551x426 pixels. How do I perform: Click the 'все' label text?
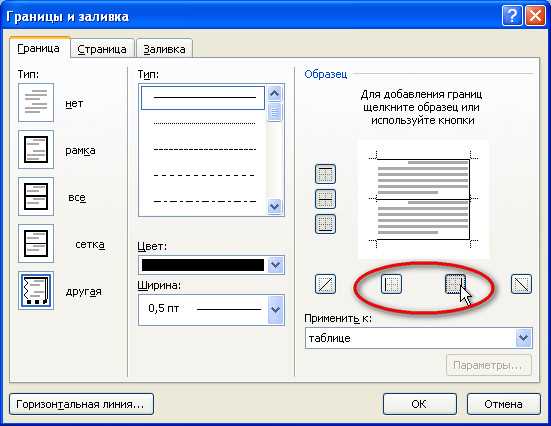[77, 198]
